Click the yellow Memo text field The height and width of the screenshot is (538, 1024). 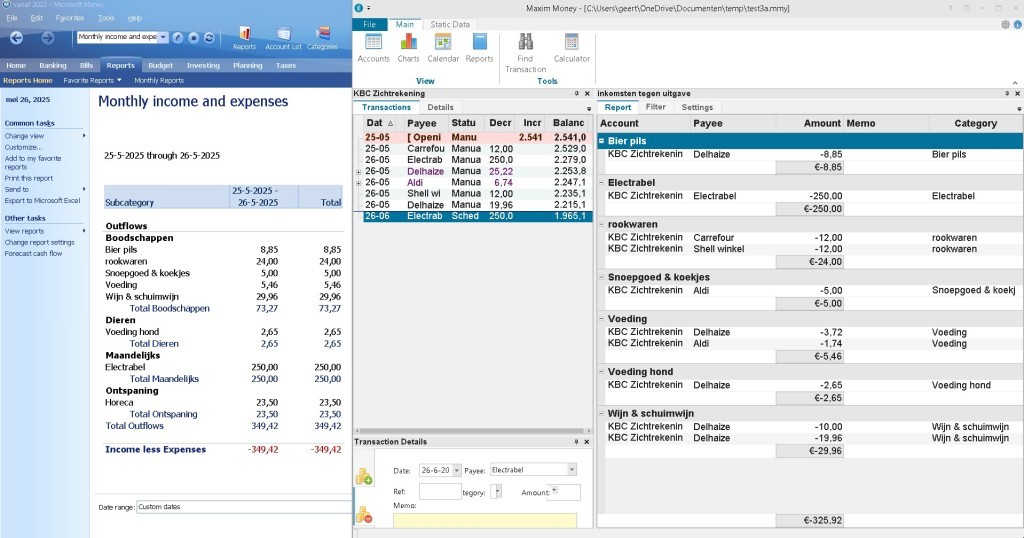(x=485, y=520)
